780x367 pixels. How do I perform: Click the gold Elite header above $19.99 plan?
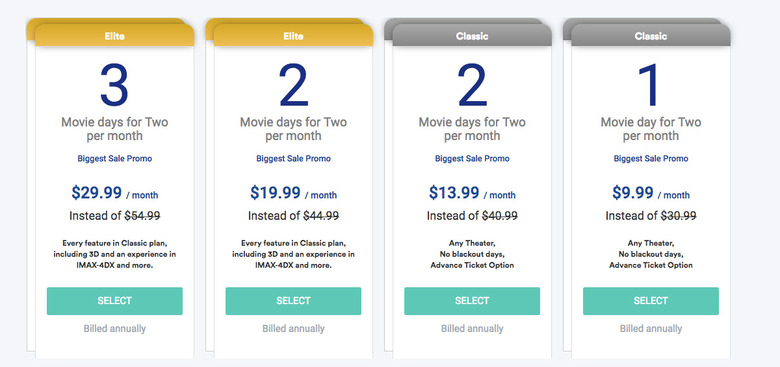coord(293,36)
